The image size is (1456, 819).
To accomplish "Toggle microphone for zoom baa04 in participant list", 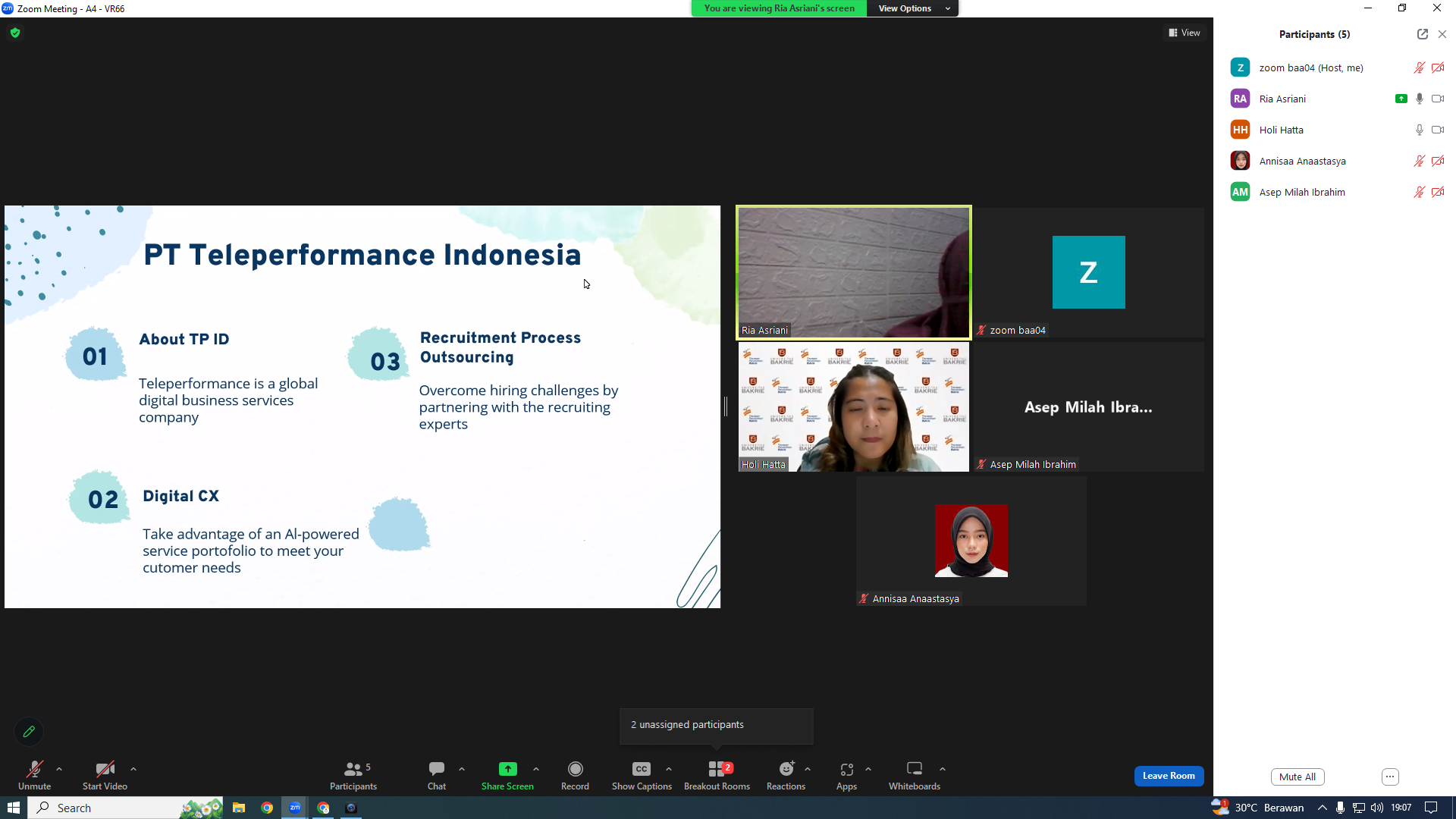I will point(1419,67).
